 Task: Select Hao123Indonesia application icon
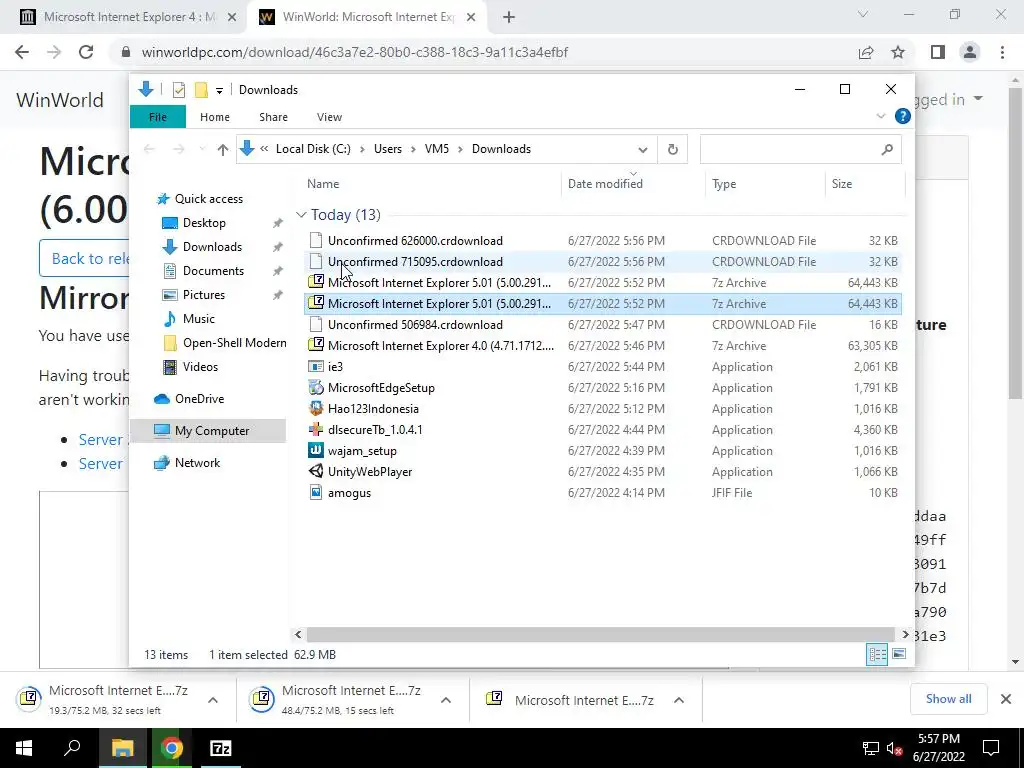[x=316, y=408]
